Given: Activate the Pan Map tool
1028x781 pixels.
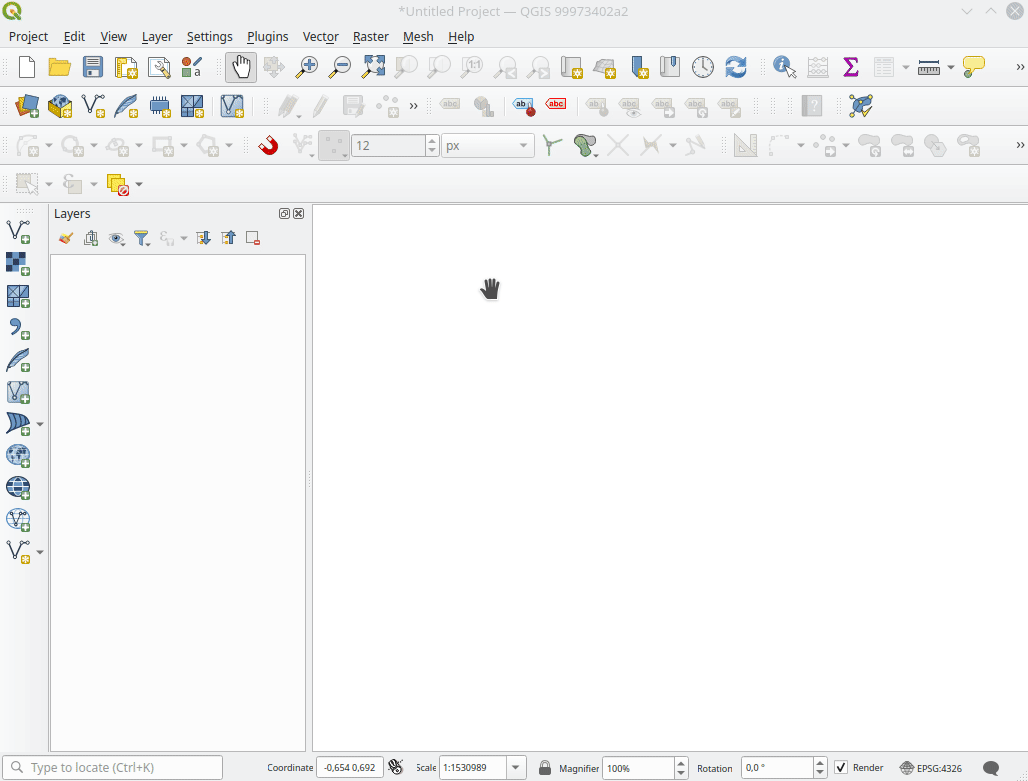Looking at the screenshot, I should click(241, 67).
